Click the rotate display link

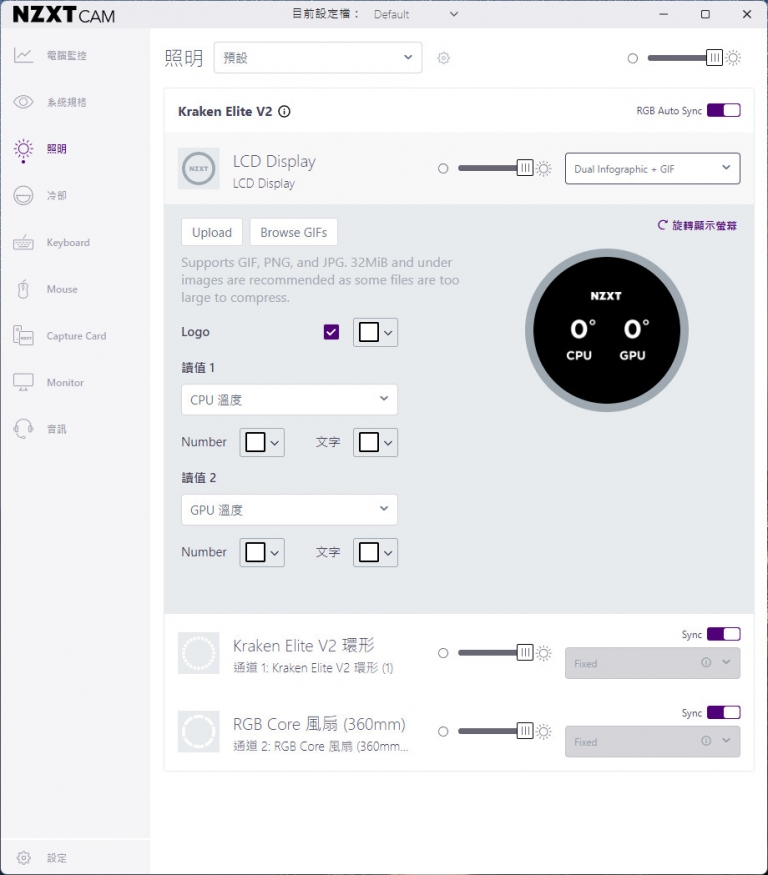click(x=697, y=225)
